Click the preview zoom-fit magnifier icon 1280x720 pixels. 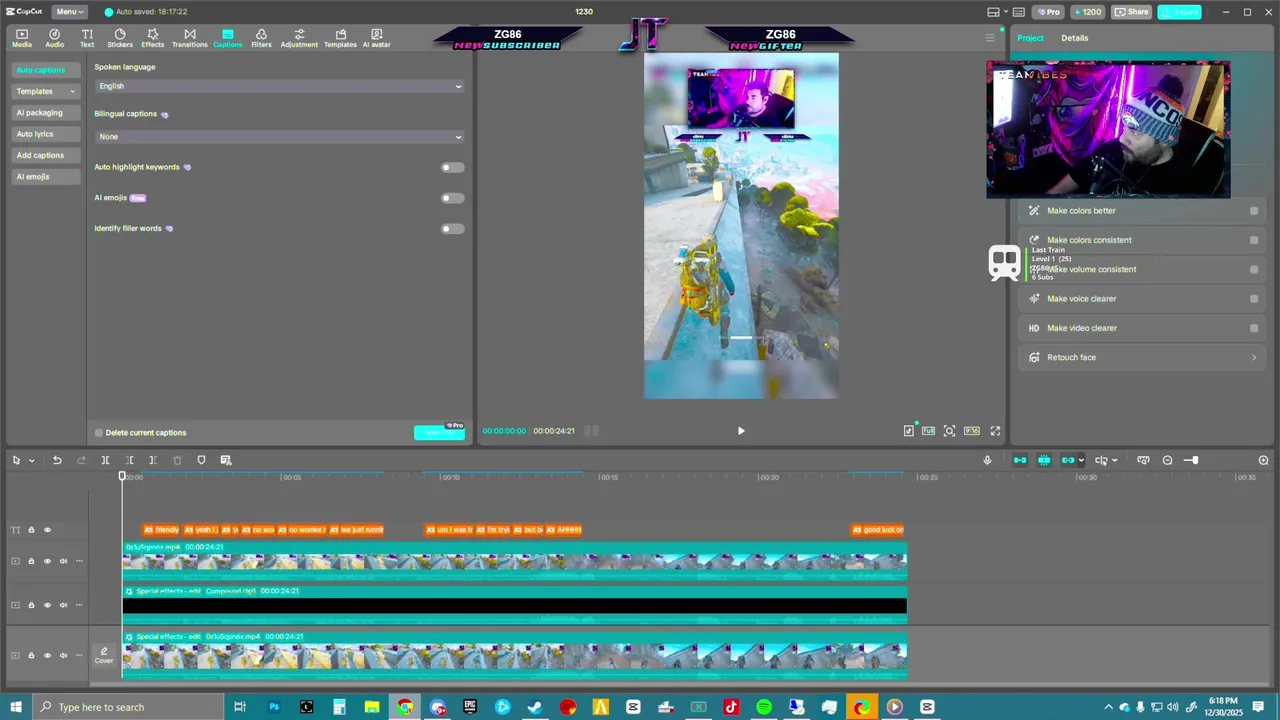949,431
